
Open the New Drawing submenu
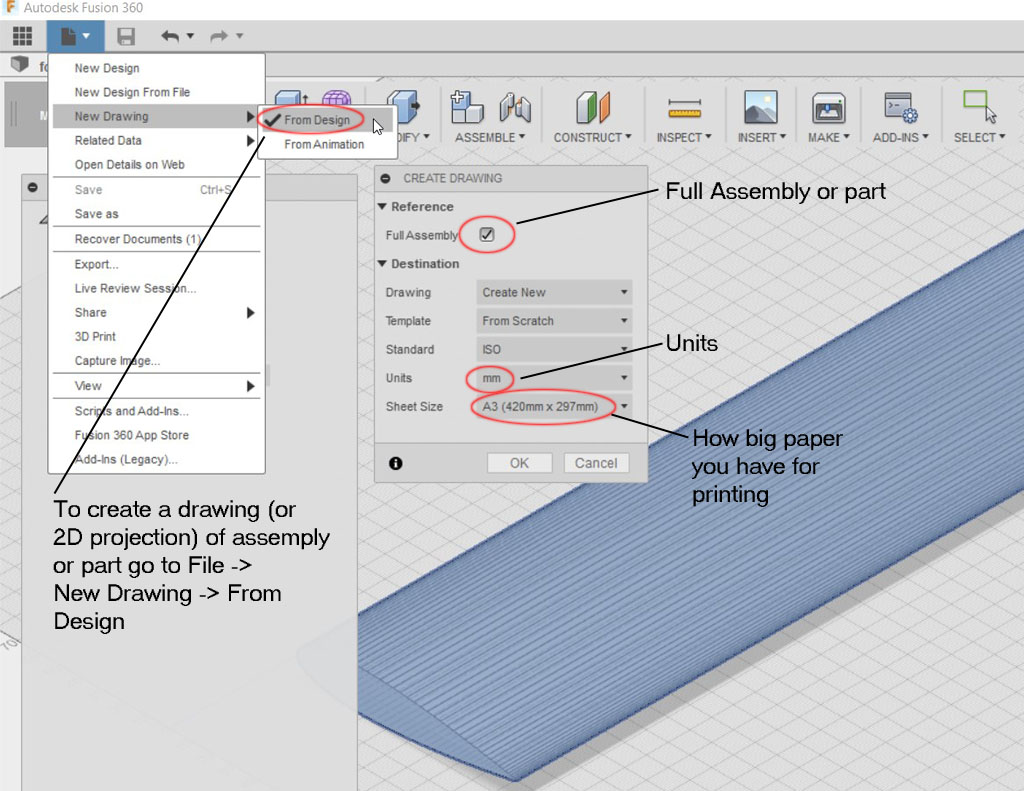tap(157, 116)
